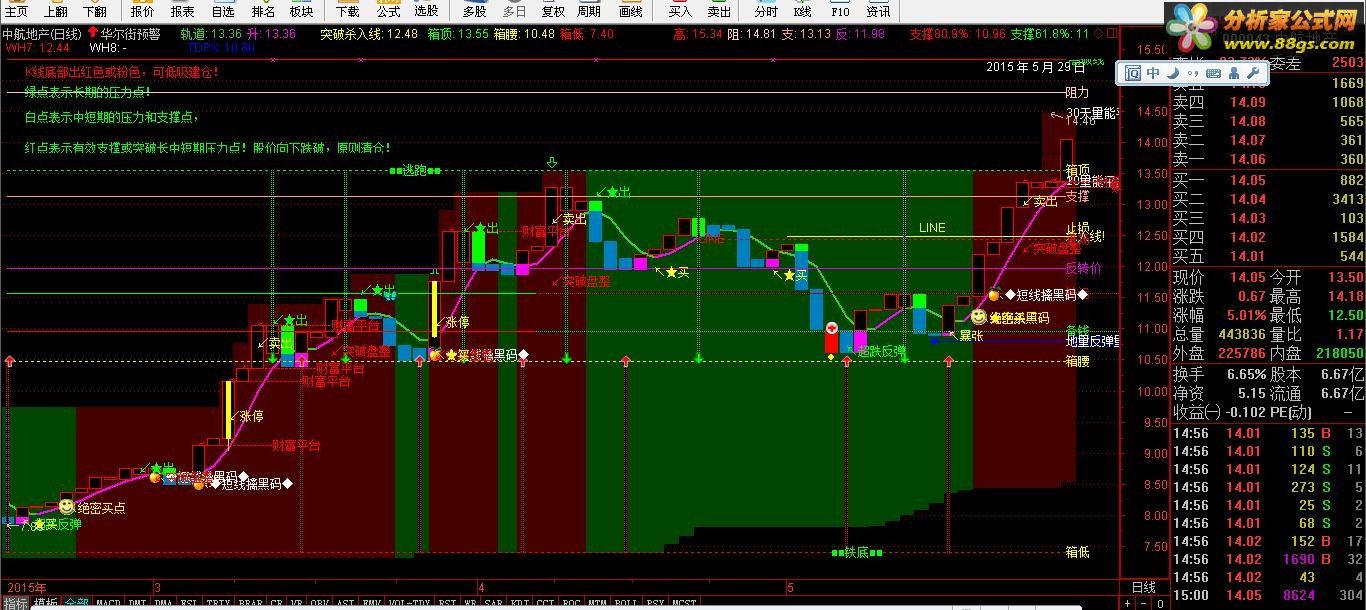This screenshot has width=1366, height=610.
Task: Select the 全部 indicators tab
Action: tap(76, 604)
